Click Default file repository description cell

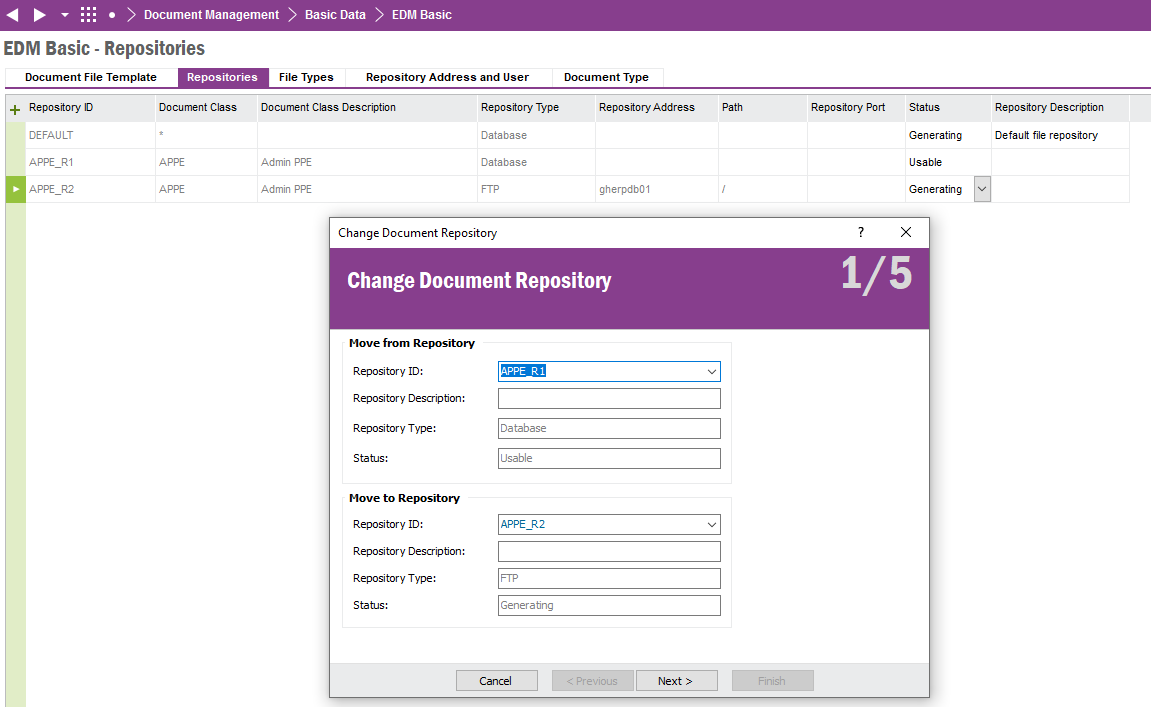pos(1060,135)
